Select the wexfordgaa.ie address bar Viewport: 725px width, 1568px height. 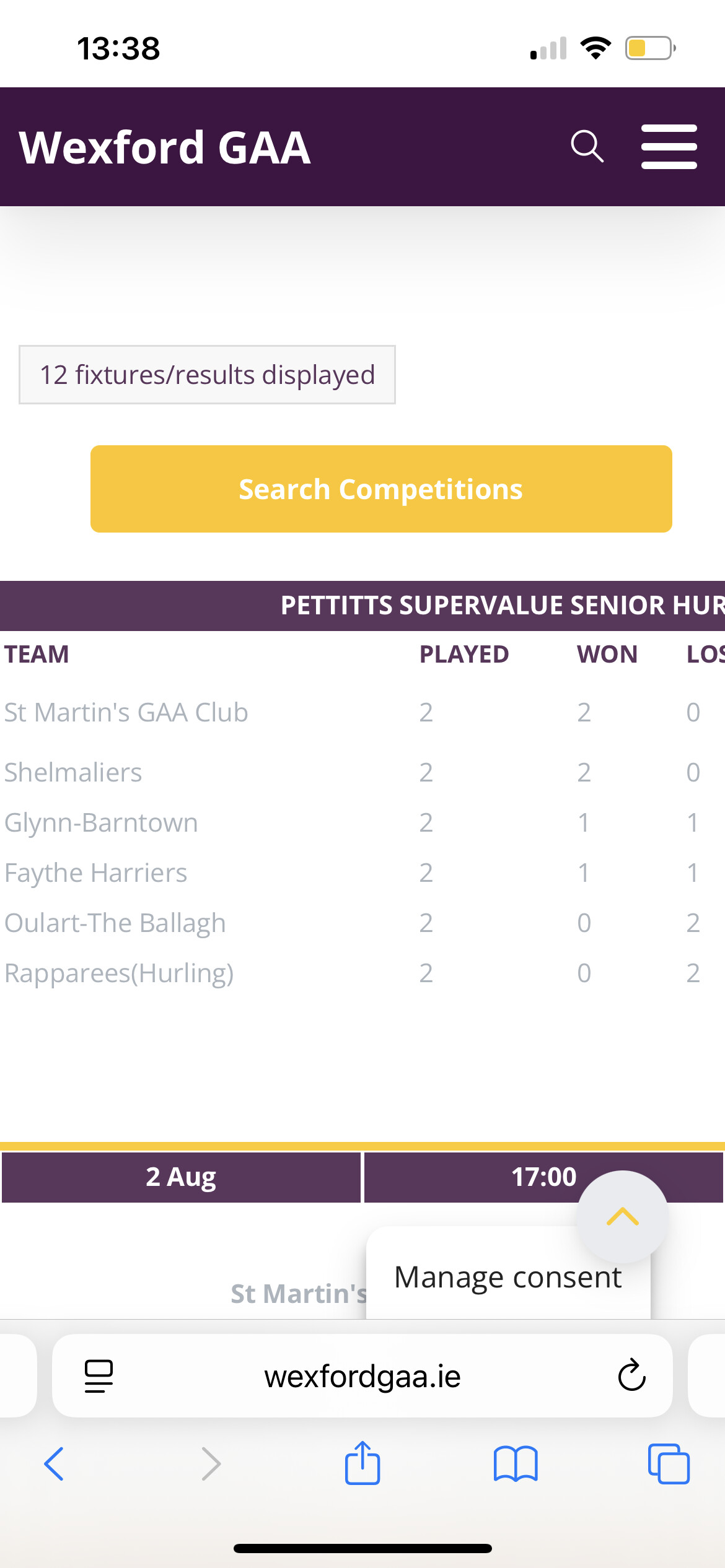(x=362, y=1376)
